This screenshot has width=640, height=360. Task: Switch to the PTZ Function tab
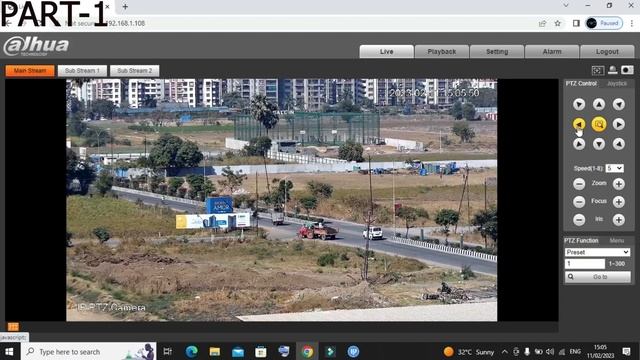click(x=581, y=240)
